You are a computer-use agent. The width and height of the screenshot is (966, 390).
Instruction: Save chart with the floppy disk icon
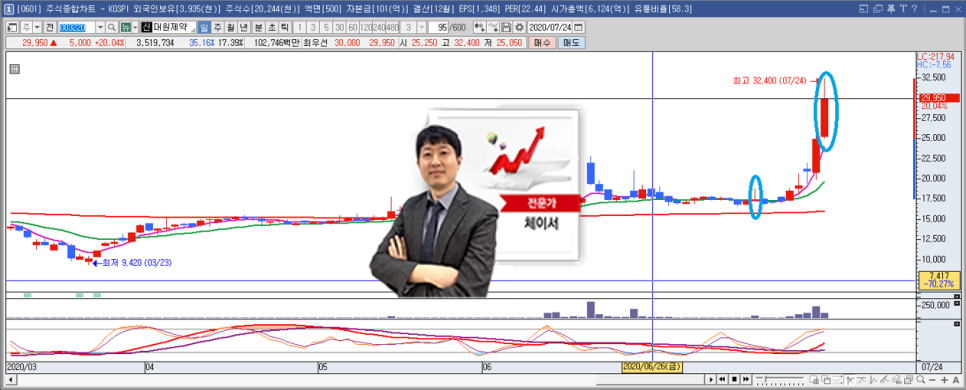pyautogui.click(x=507, y=28)
